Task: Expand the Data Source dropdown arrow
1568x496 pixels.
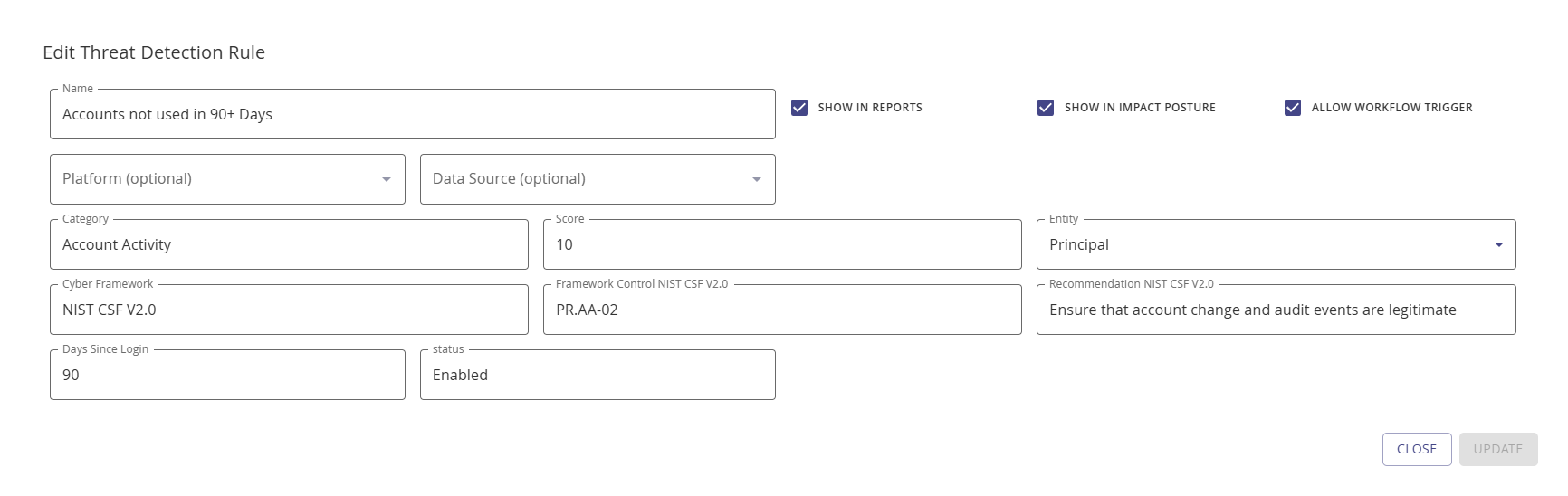Action: (757, 179)
